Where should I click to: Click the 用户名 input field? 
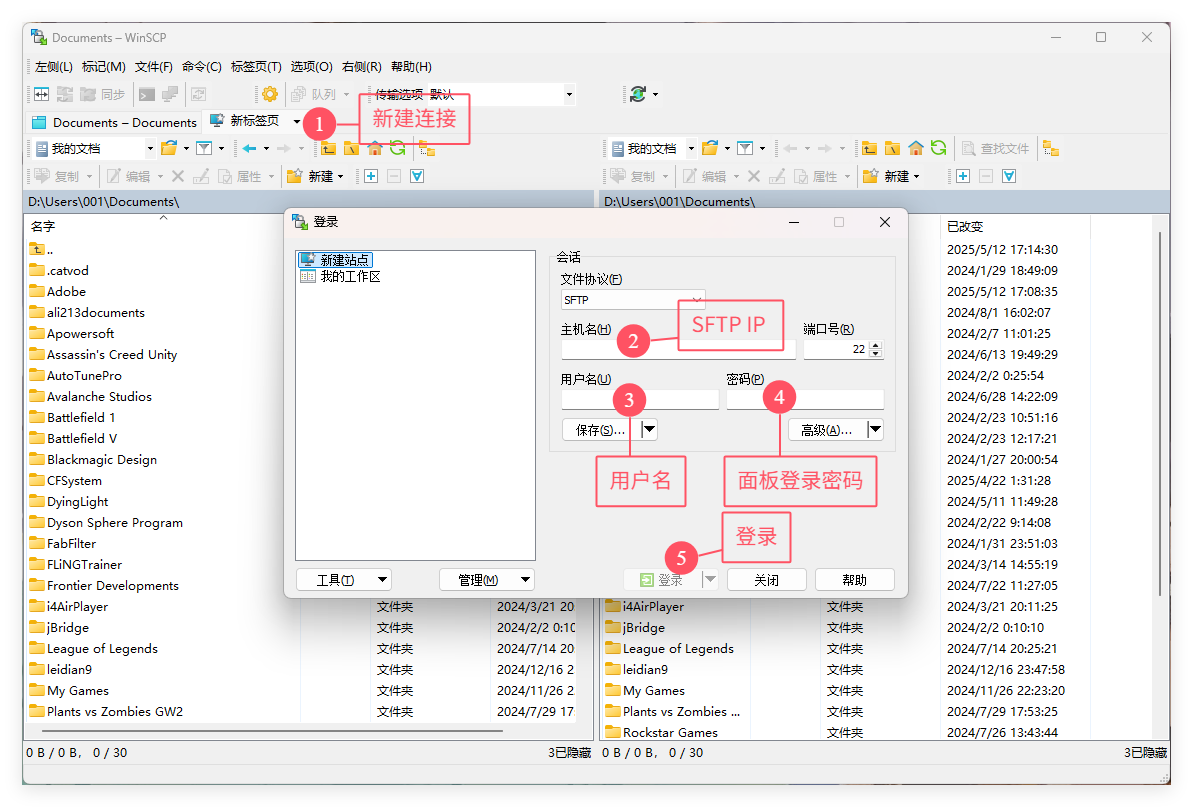640,399
